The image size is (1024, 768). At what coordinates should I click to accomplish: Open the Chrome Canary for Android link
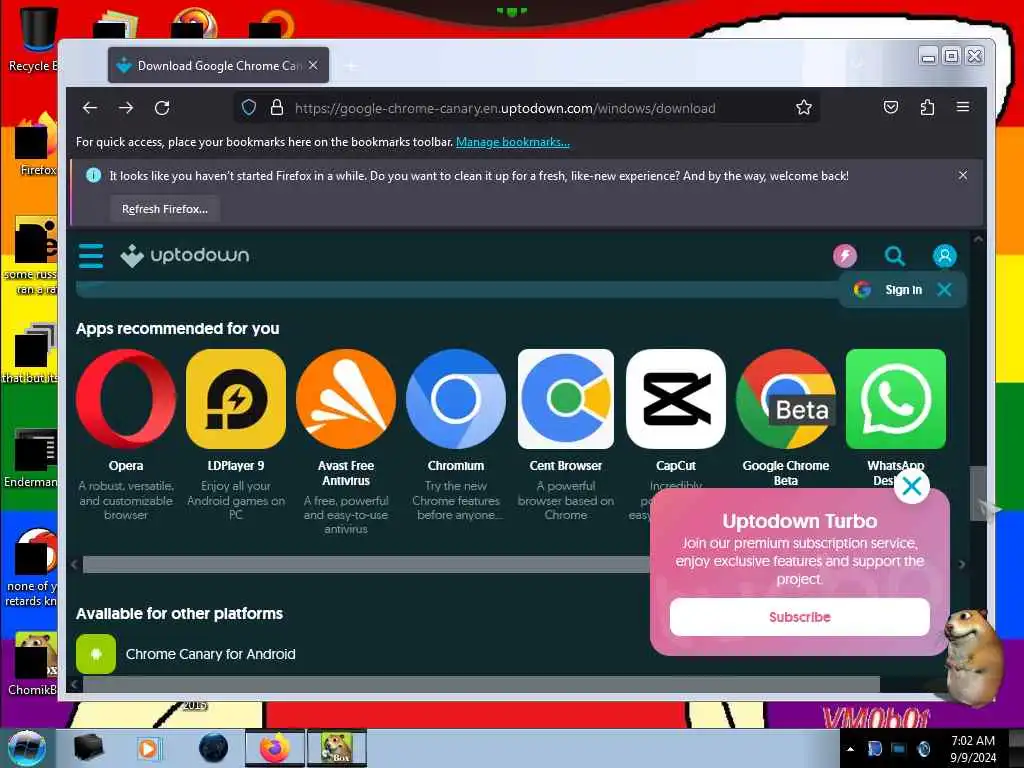pyautogui.click(x=210, y=654)
